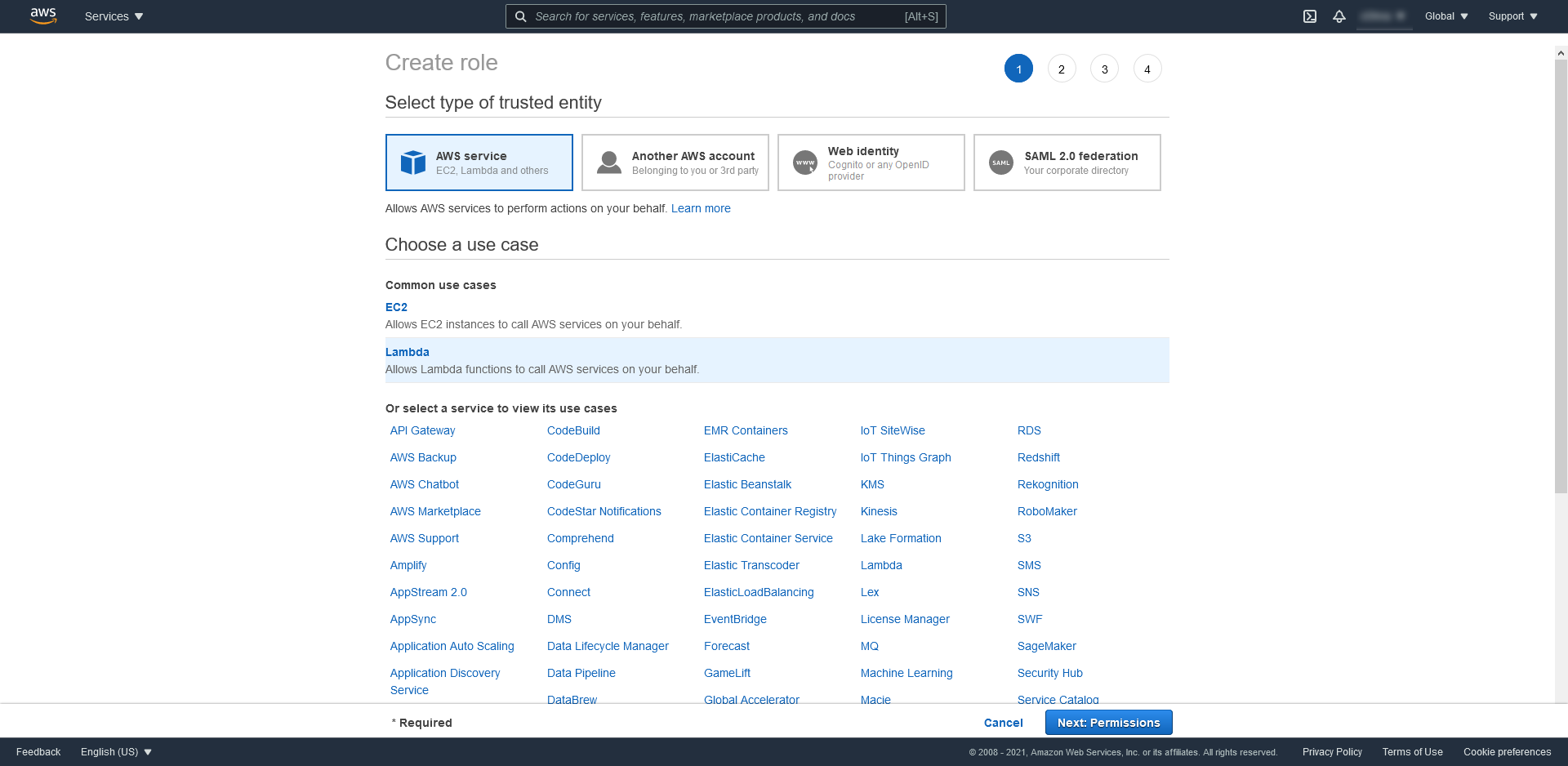1568x766 pixels.
Task: Click the AWS logo home icon
Action: point(43,16)
